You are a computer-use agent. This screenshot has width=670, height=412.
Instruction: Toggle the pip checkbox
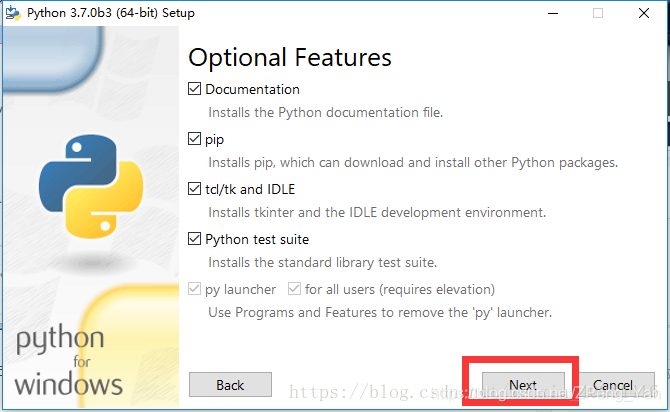click(x=194, y=139)
